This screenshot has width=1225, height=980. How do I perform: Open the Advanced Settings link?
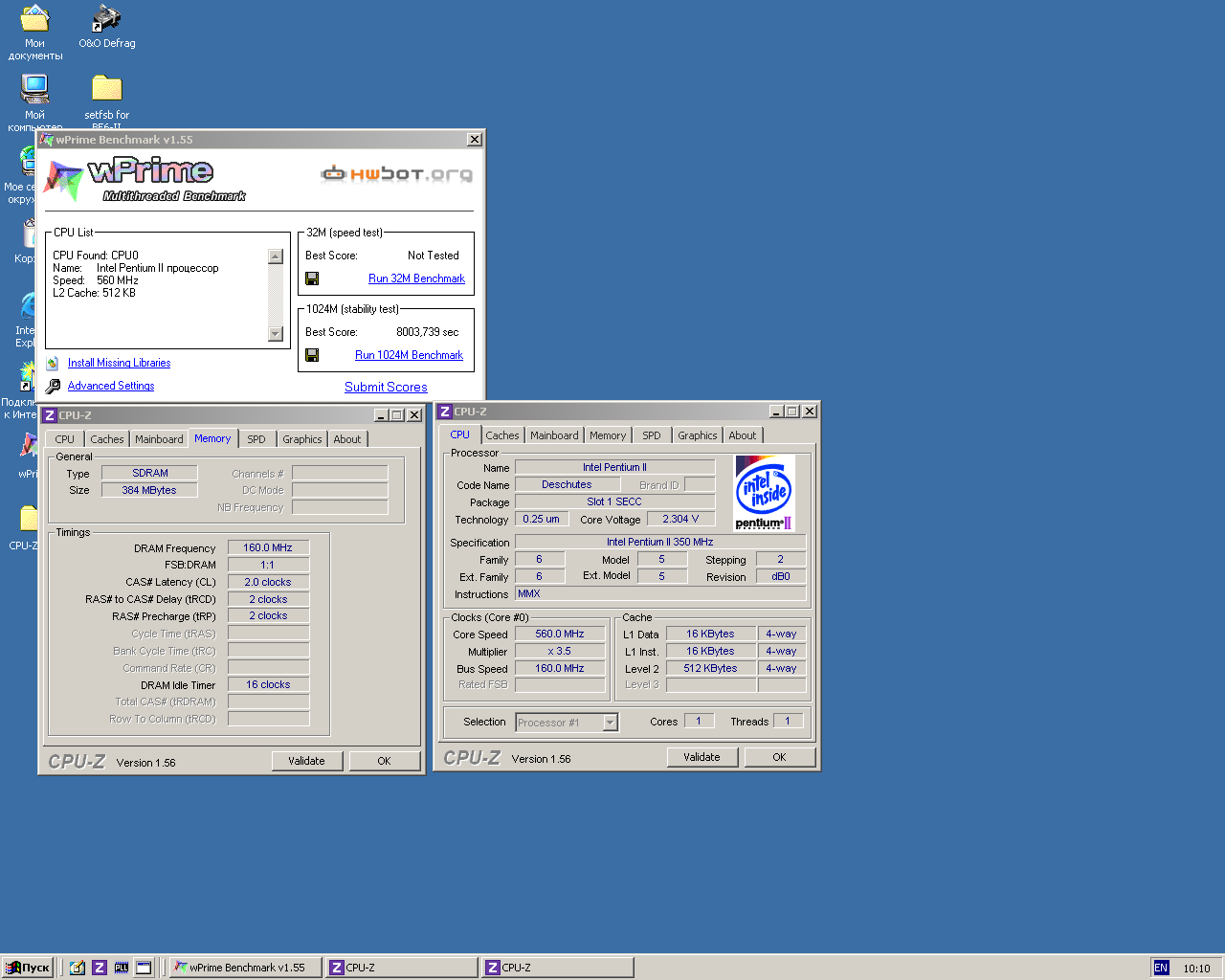coord(111,386)
